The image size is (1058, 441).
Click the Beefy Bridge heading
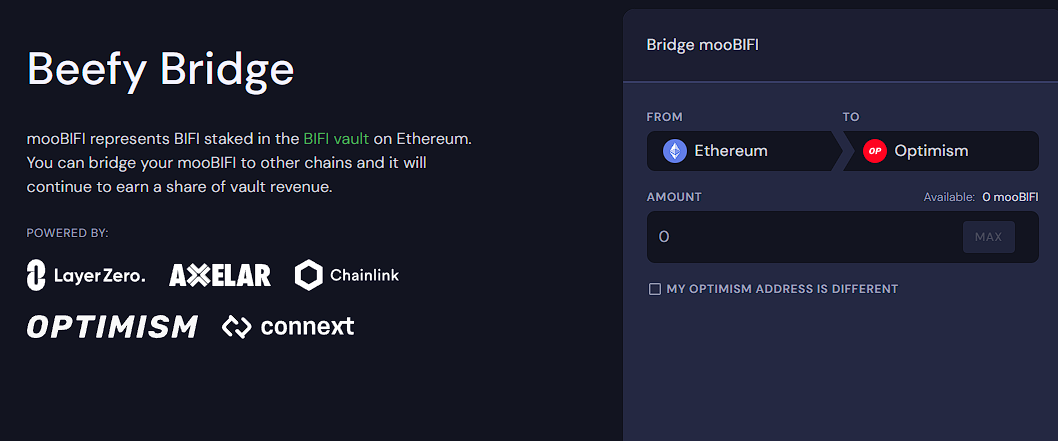coord(161,69)
